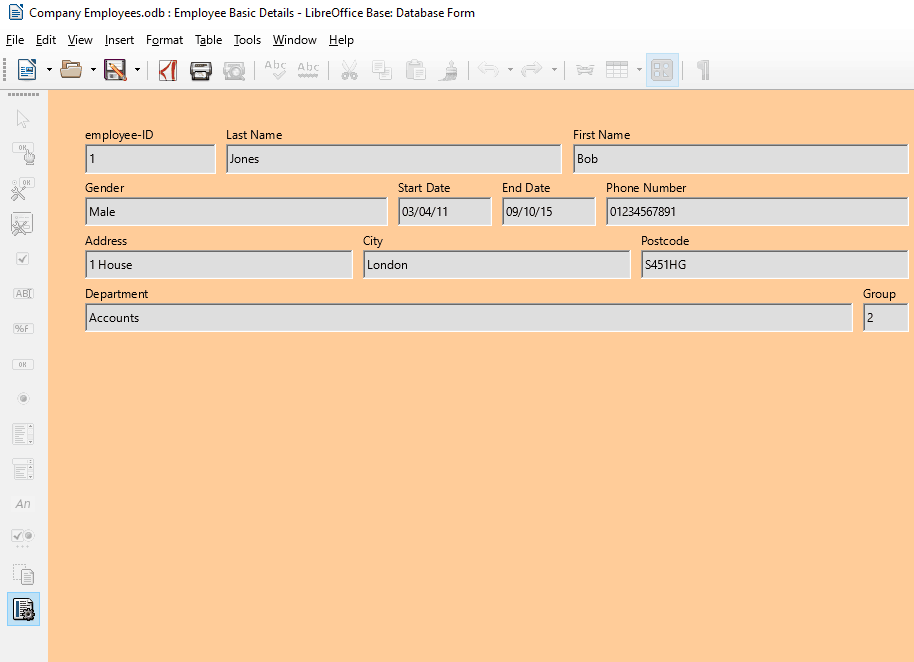Toggle formatting marks display
The width and height of the screenshot is (914, 662).
coord(703,70)
